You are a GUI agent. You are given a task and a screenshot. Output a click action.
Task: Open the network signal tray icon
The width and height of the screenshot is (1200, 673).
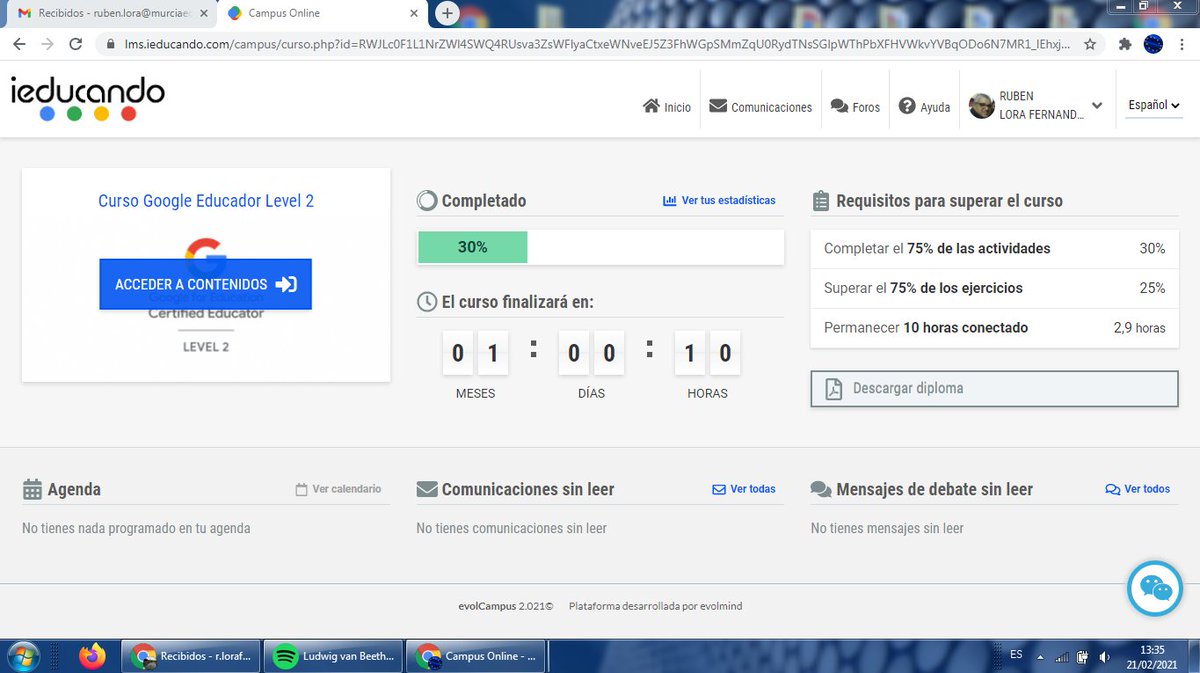click(x=1063, y=657)
